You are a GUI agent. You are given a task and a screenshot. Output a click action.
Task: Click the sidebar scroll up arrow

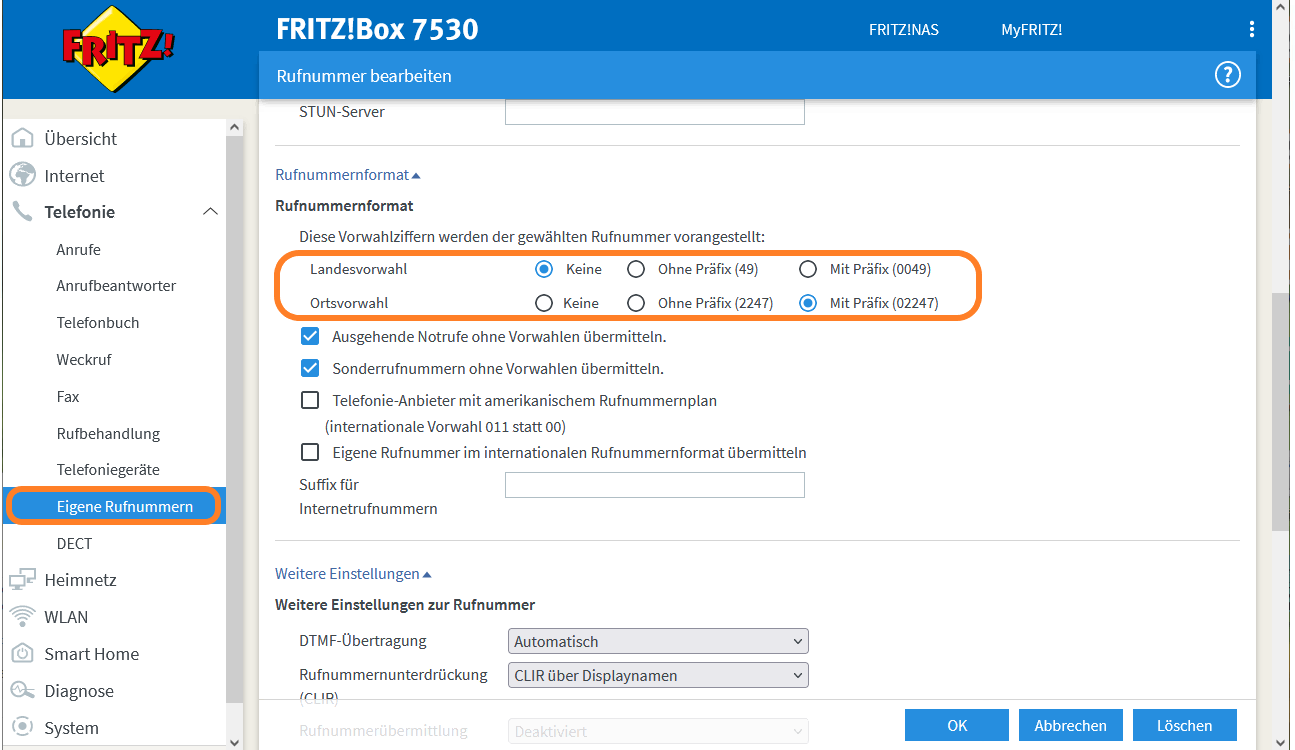tap(235, 128)
